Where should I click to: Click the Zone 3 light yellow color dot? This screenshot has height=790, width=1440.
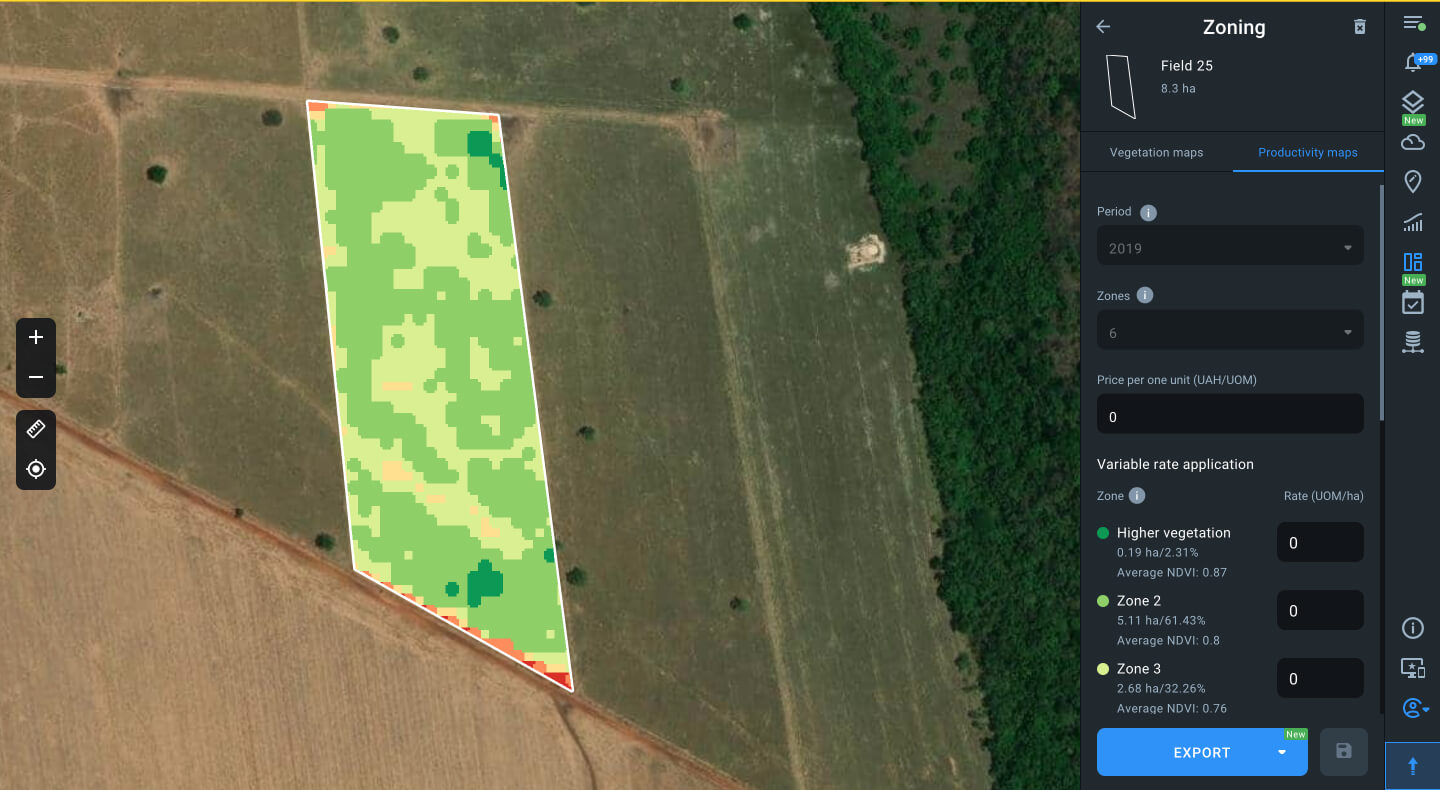tap(1103, 669)
